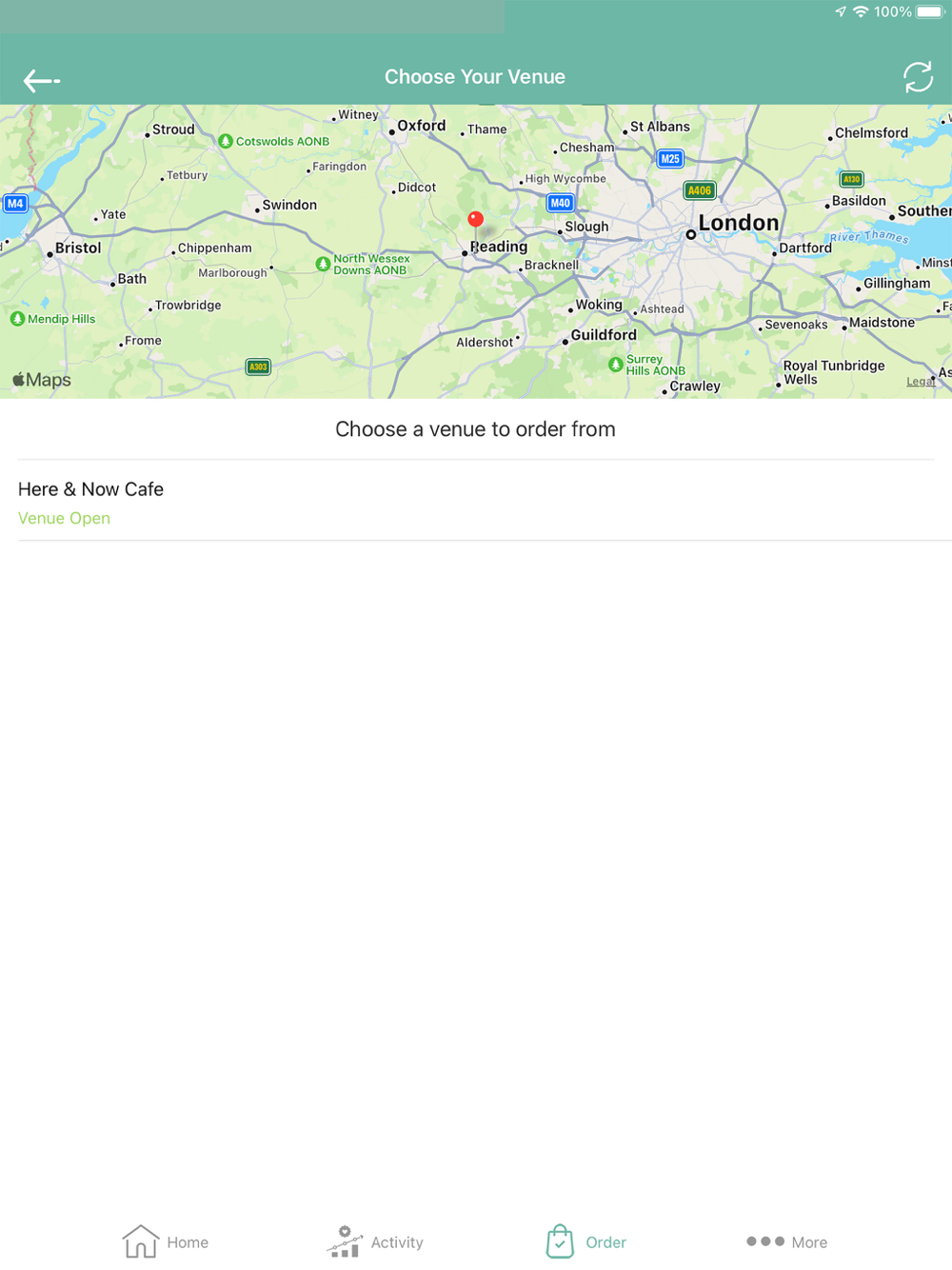
Task: Click the M40 road shield on map
Action: tap(561, 203)
